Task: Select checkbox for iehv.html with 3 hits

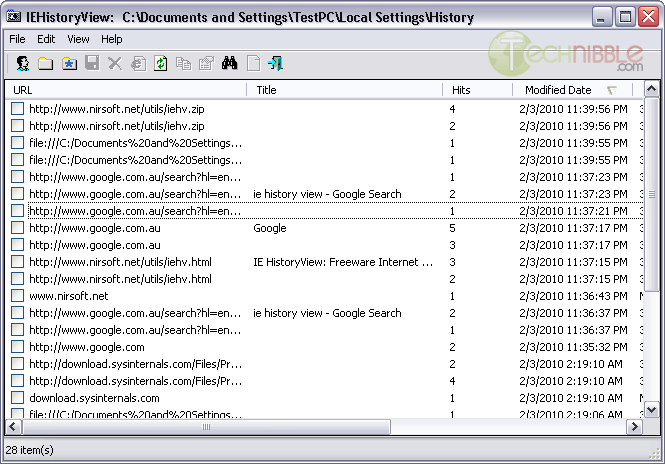Action: 17,262
